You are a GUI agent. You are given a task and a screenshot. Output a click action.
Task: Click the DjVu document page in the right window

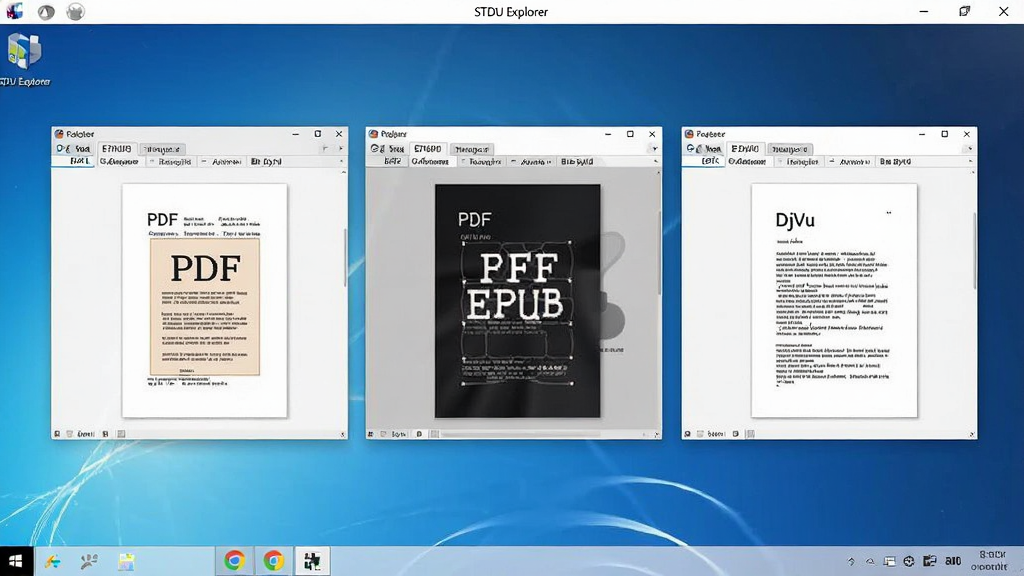pos(834,300)
